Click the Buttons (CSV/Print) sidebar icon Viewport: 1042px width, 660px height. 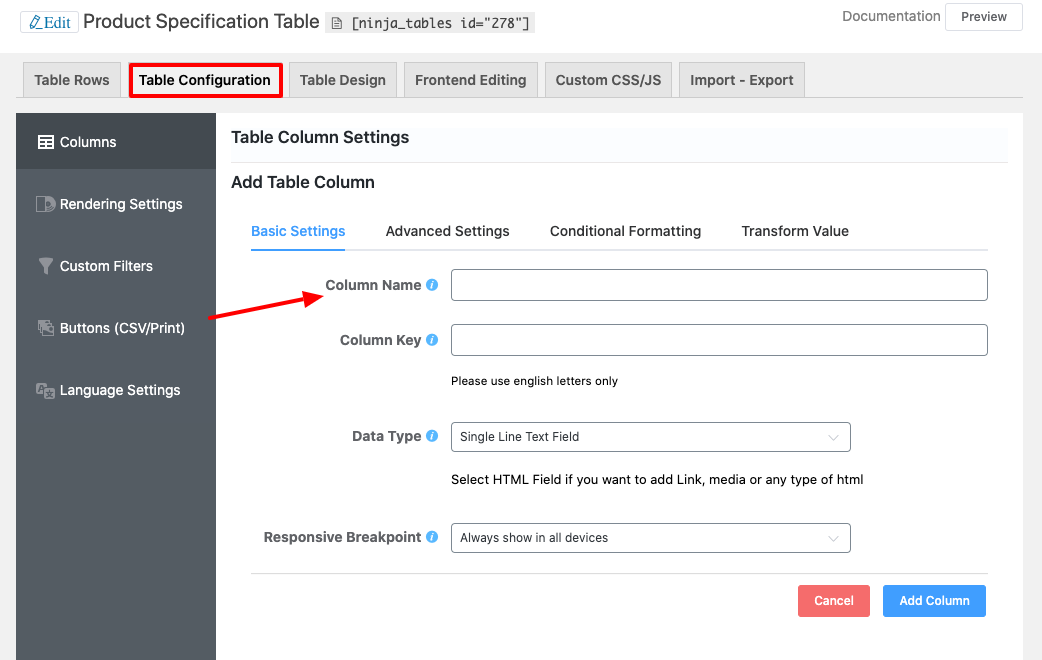pyautogui.click(x=45, y=327)
